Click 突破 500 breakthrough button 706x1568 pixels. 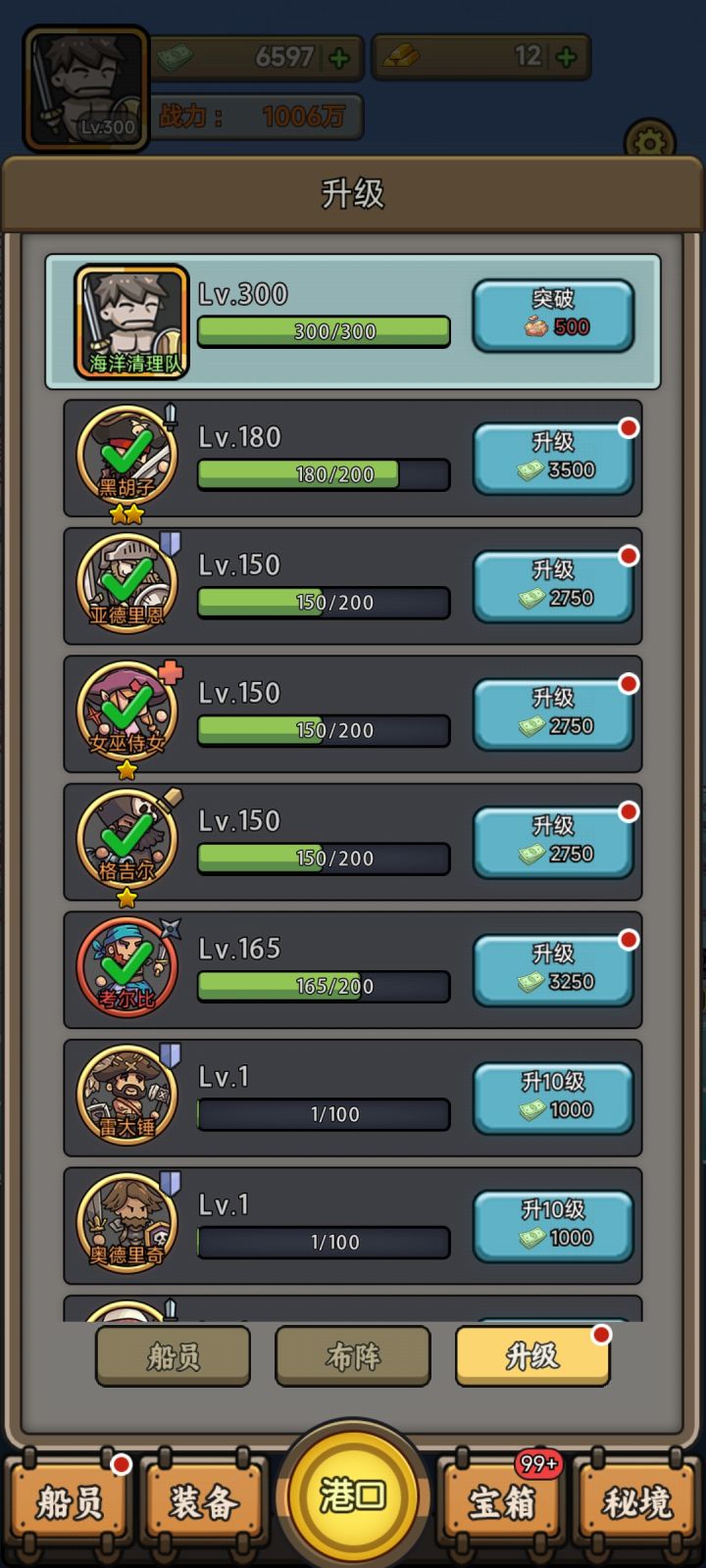pyautogui.click(x=553, y=316)
